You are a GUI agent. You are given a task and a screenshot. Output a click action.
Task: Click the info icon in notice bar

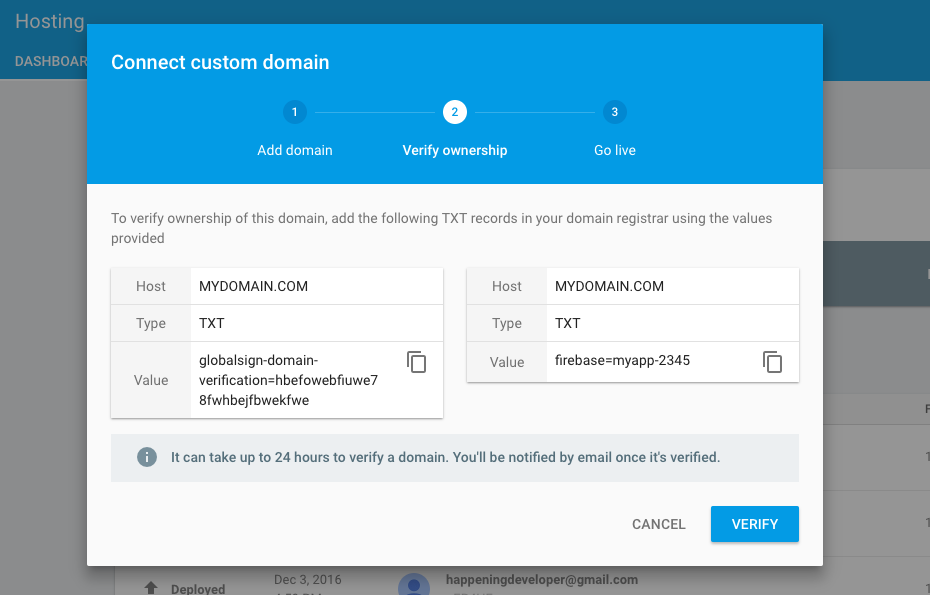(147, 457)
